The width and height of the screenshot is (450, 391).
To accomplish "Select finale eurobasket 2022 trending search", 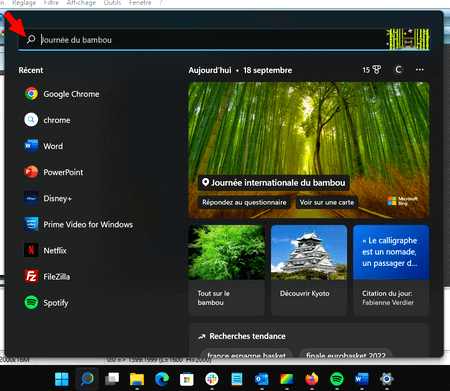I will point(346,353).
